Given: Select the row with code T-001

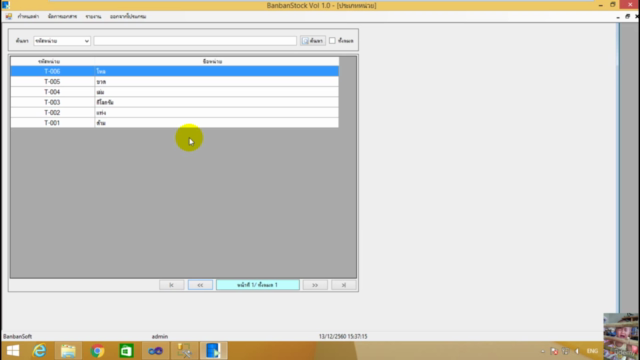Looking at the screenshot, I should coord(175,122).
